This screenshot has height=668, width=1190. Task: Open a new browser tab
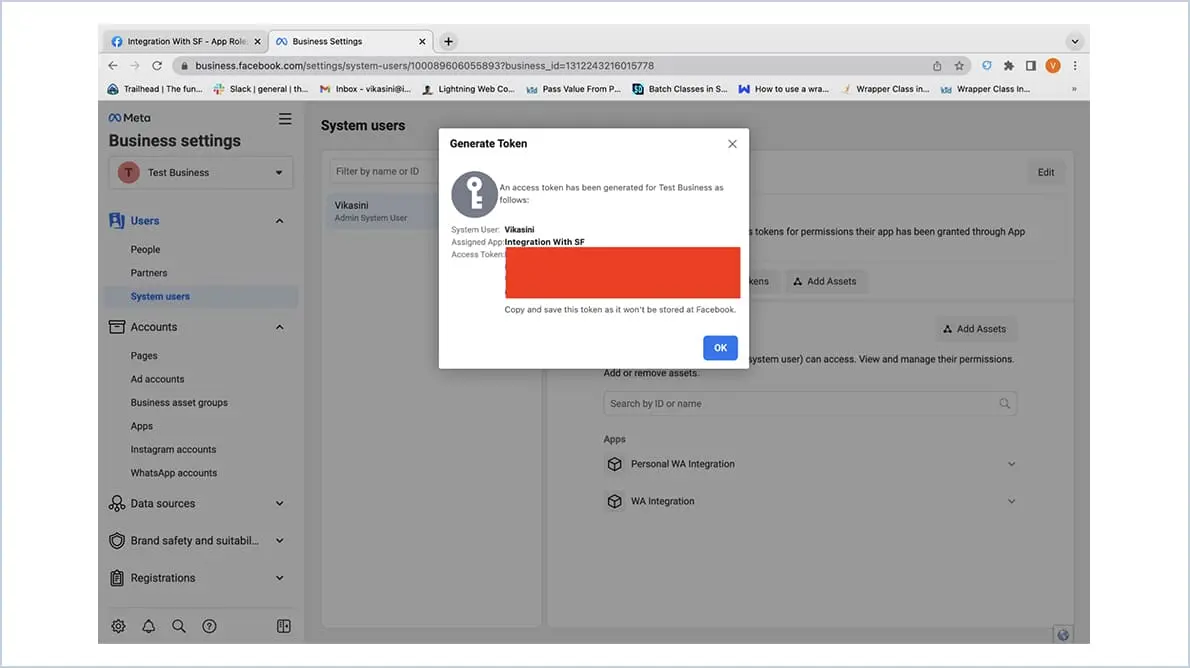[449, 42]
